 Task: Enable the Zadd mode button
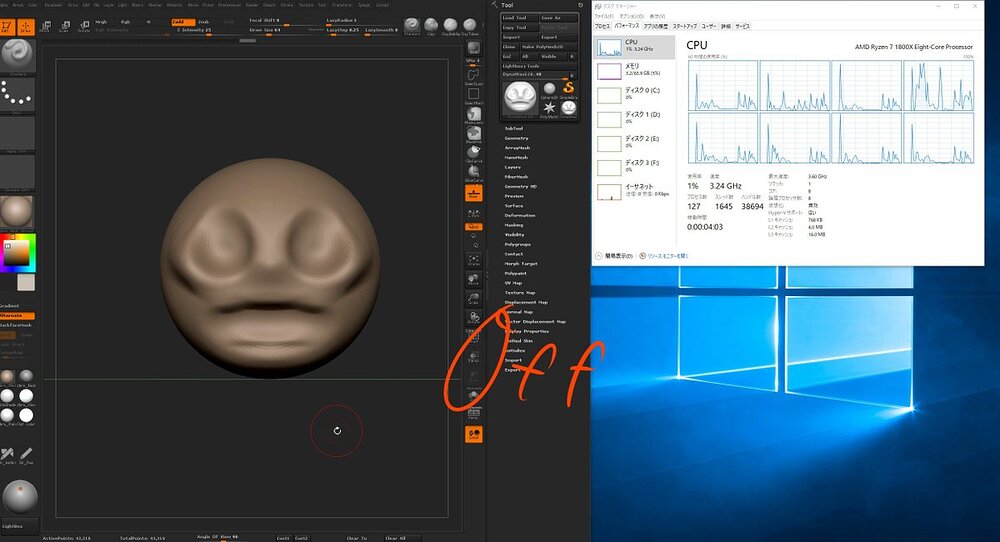[x=182, y=22]
